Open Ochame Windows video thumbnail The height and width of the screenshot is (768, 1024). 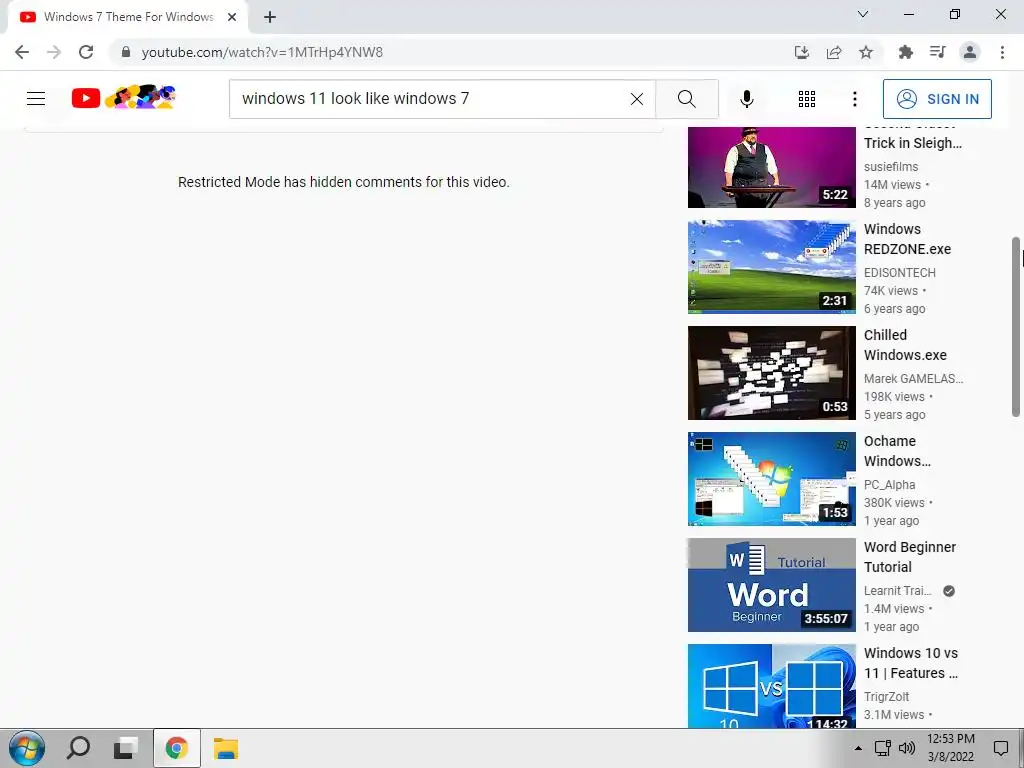tap(771, 479)
